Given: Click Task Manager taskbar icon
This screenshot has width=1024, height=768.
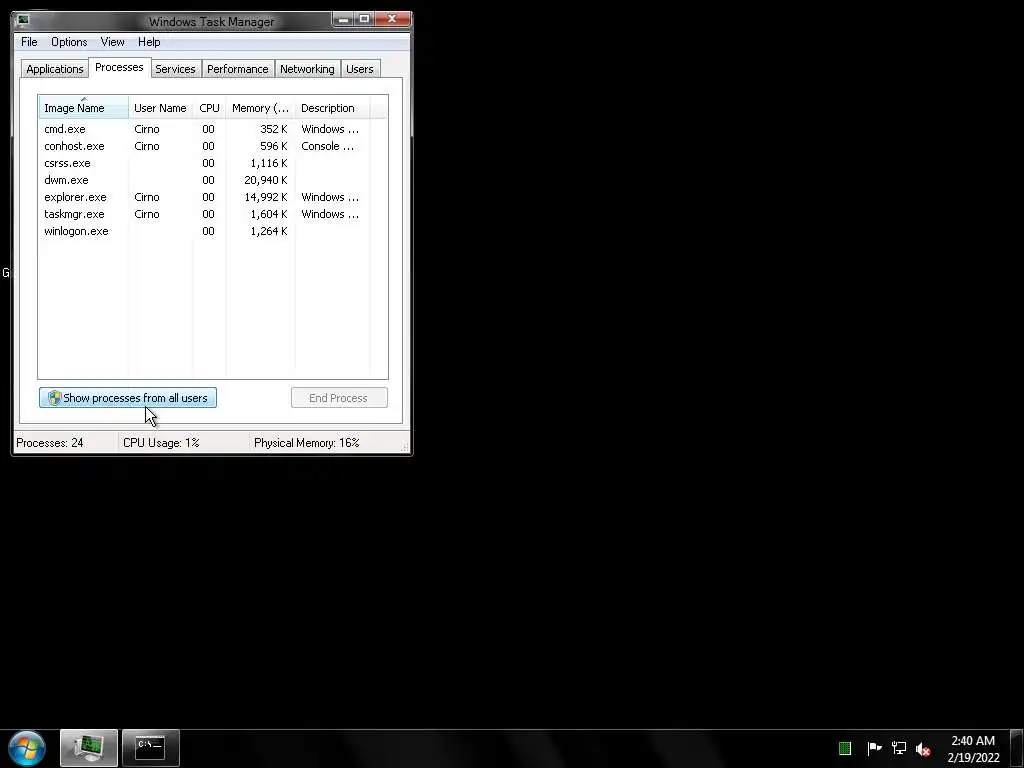Looking at the screenshot, I should point(89,748).
